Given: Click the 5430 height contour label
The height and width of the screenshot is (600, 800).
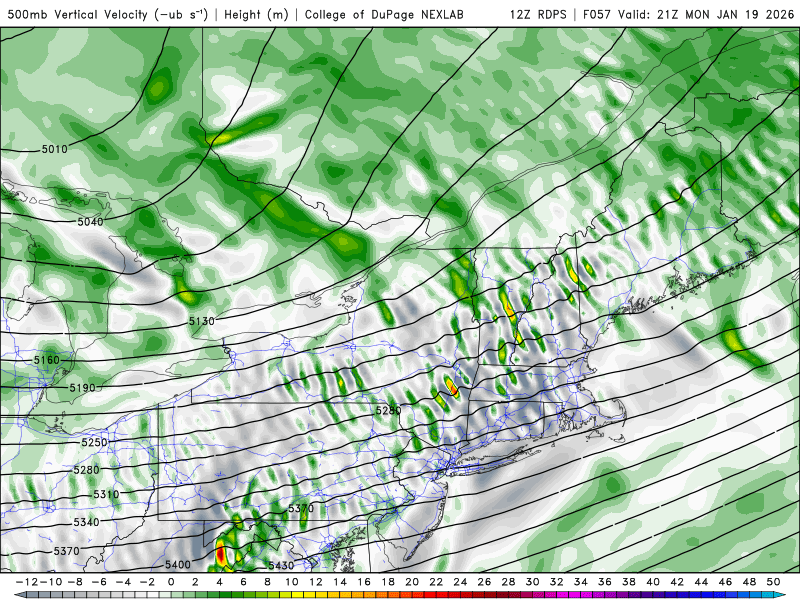Looking at the screenshot, I should 281,565.
